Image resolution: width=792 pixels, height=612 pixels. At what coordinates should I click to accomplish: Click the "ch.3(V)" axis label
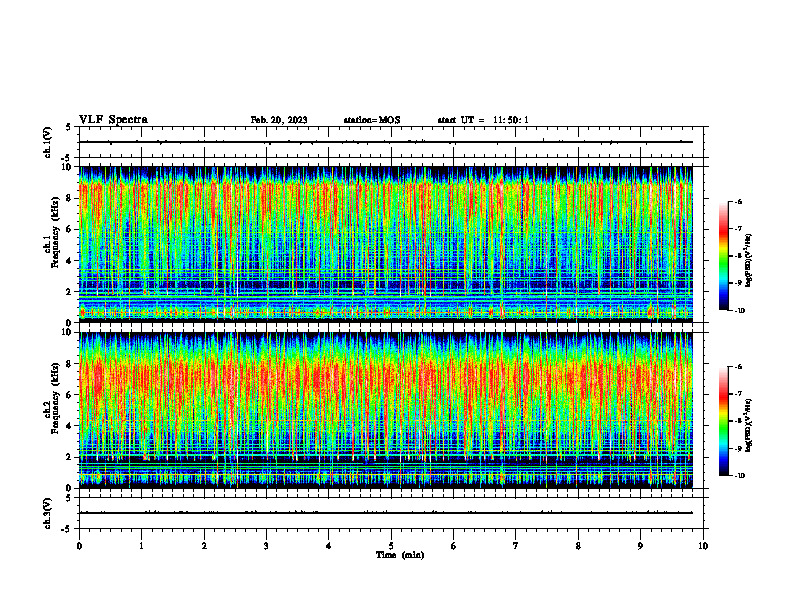pyautogui.click(x=47, y=513)
